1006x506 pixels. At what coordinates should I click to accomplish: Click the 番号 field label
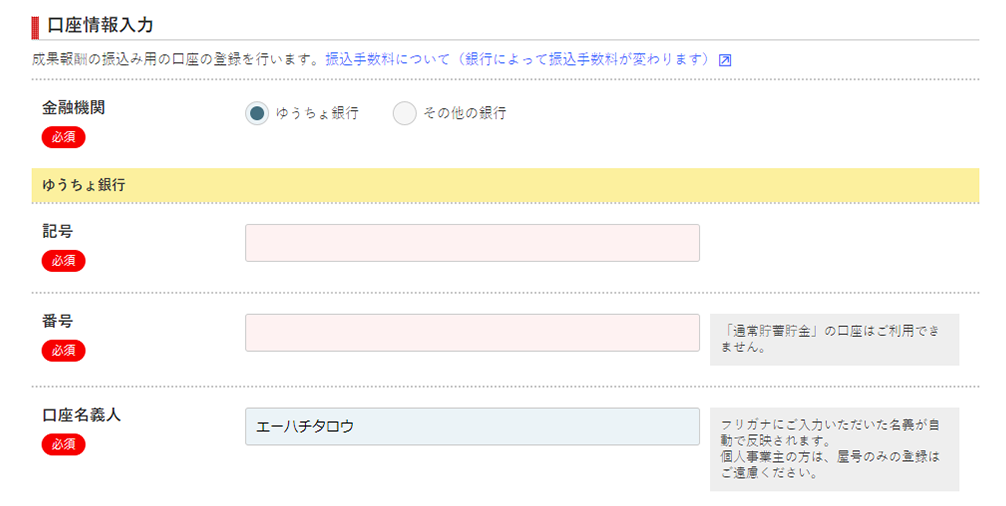58,321
